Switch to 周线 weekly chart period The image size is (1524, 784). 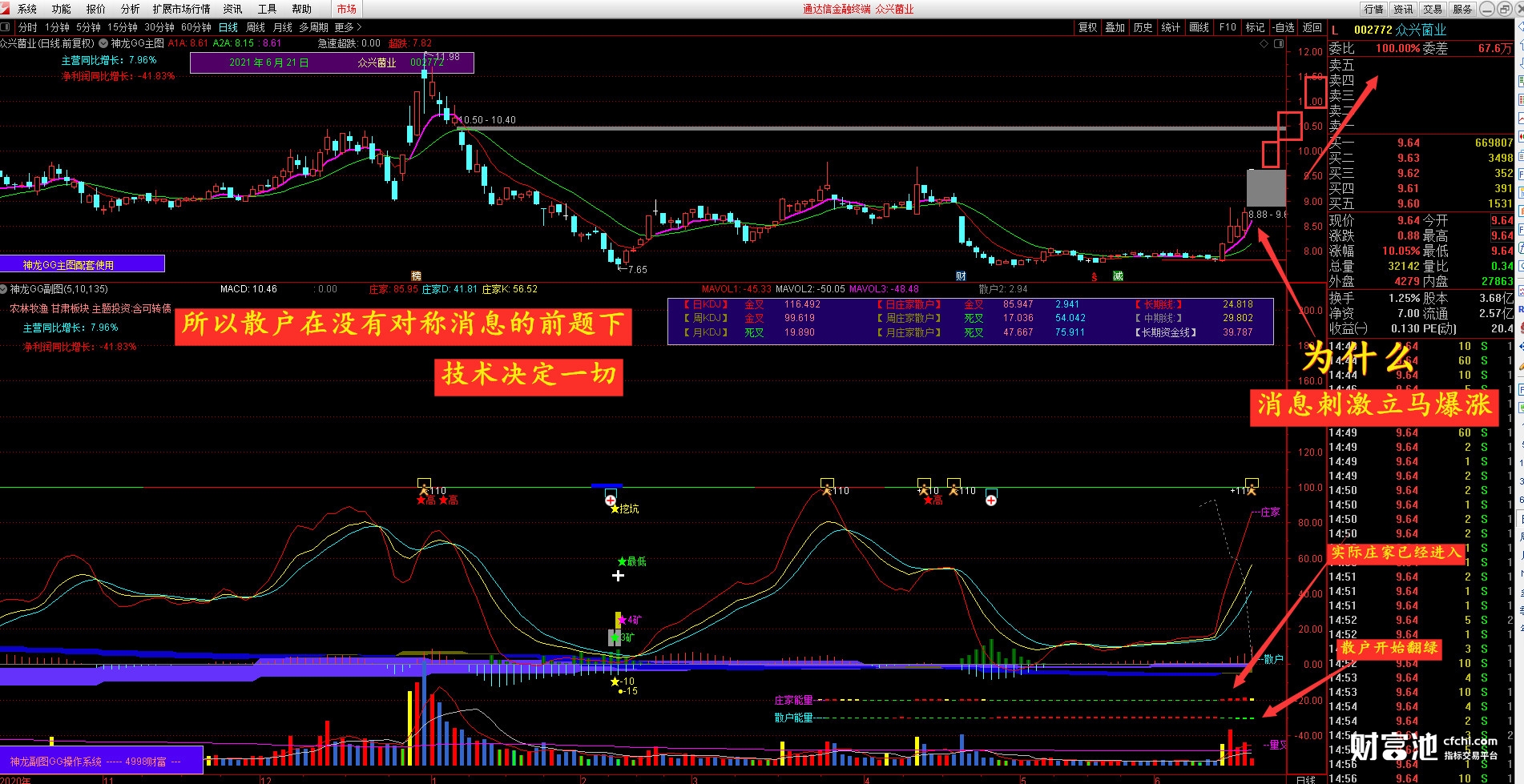tap(256, 27)
